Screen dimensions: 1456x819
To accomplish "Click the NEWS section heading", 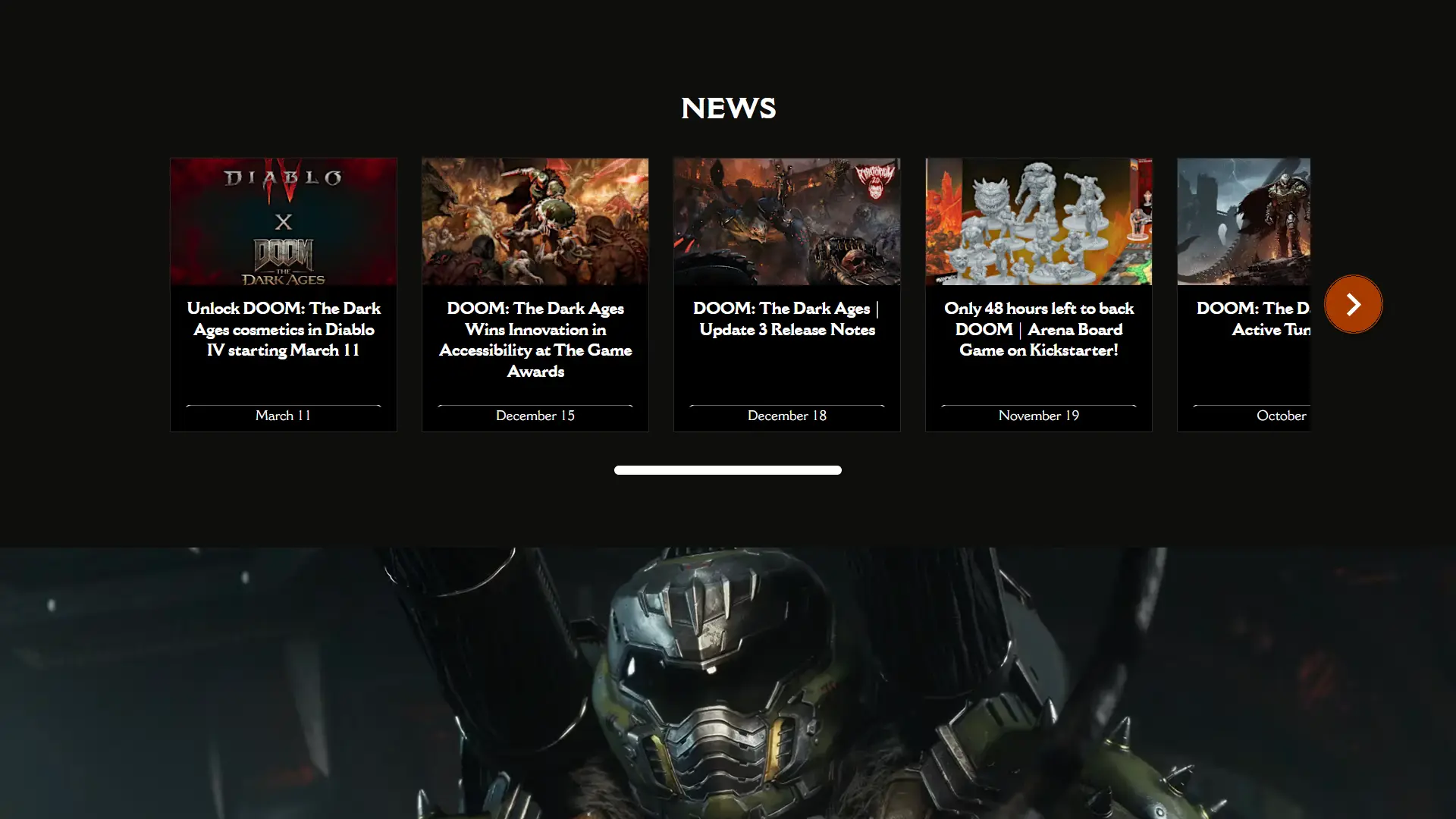I will [x=728, y=108].
